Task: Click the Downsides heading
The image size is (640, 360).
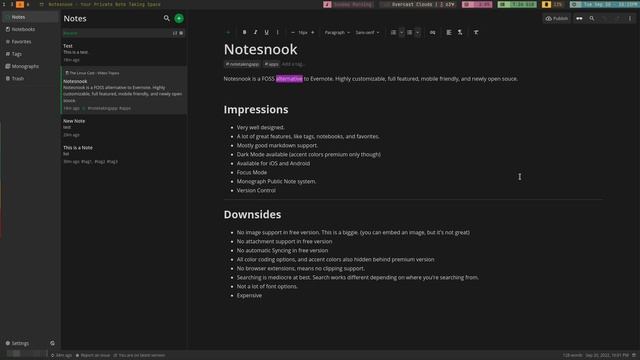Action: click(252, 214)
